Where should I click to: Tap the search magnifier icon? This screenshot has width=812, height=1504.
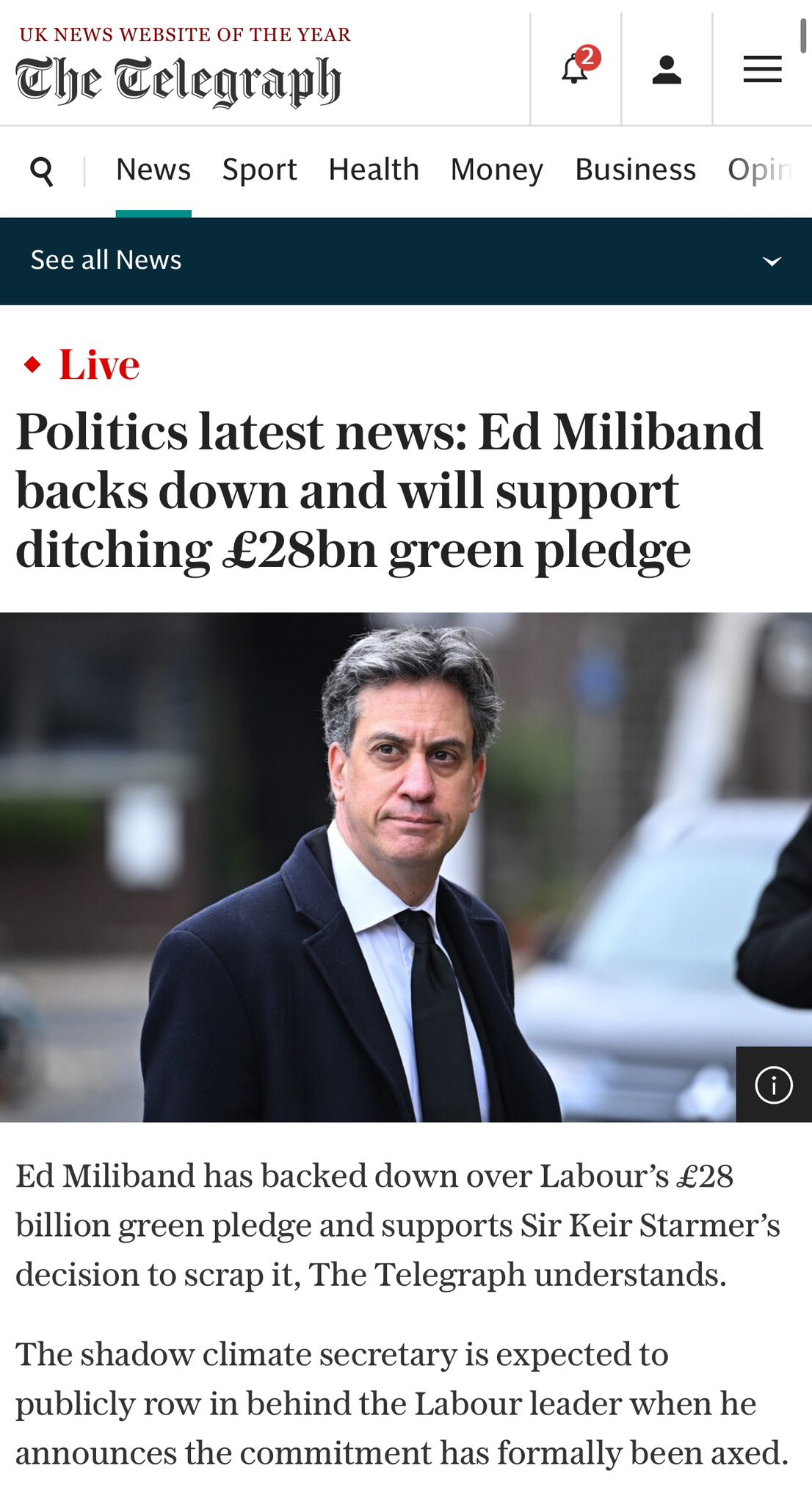pyautogui.click(x=42, y=172)
